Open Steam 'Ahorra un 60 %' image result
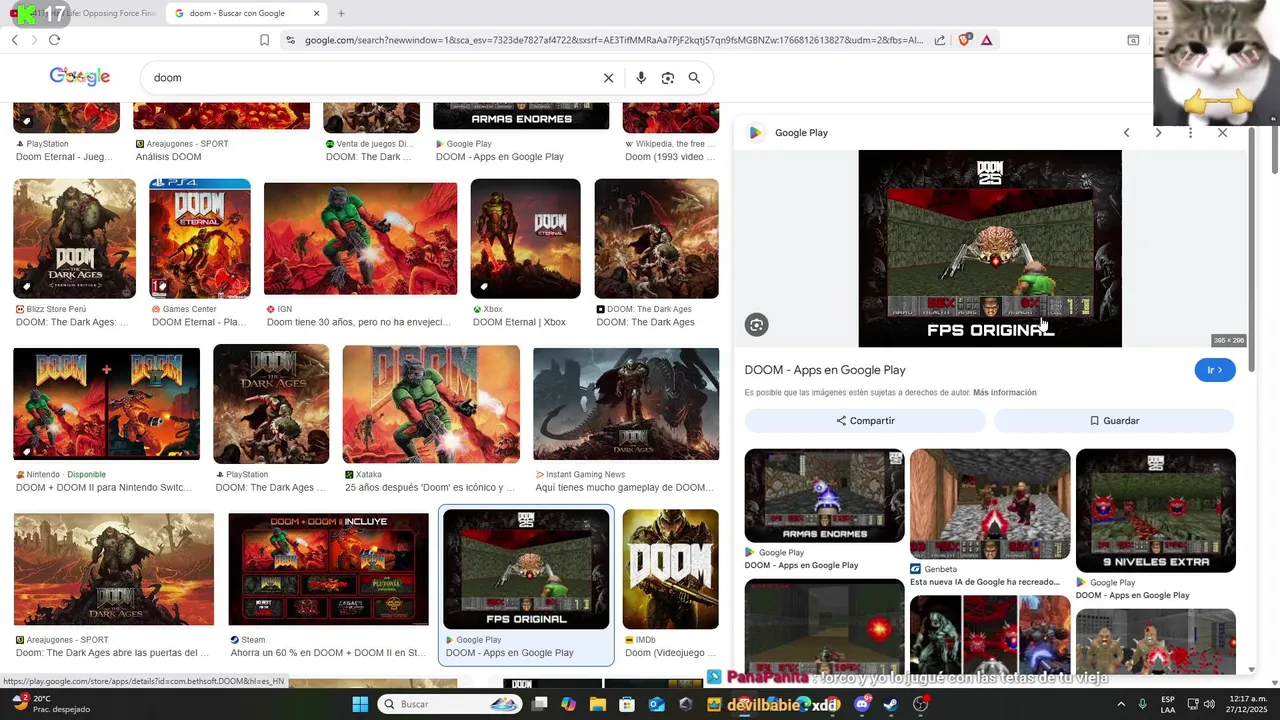This screenshot has height=720, width=1280. coord(328,569)
